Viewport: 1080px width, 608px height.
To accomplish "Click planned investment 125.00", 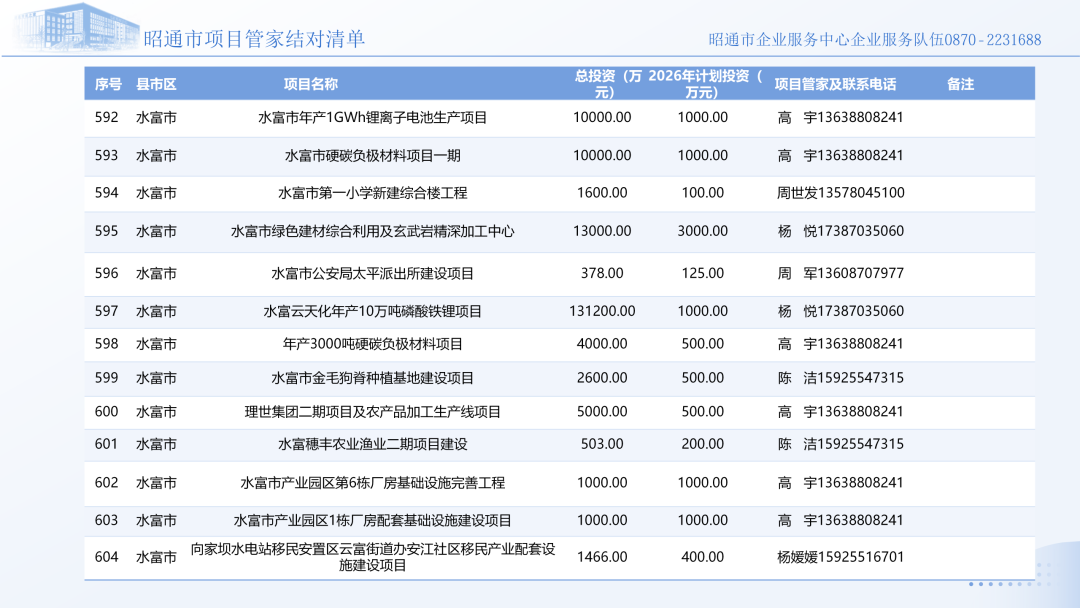I will (x=703, y=273).
